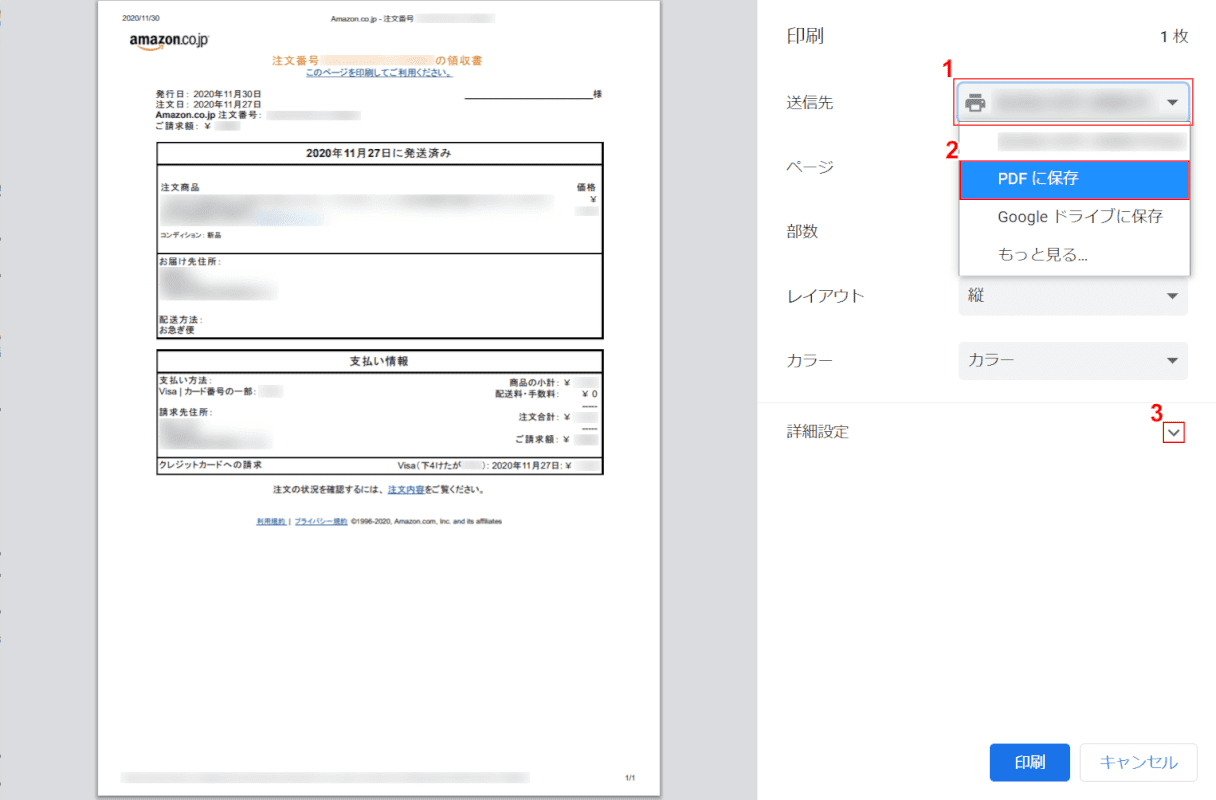
Task: Click the クレジットカードへの請求 row text
Action: point(211,465)
